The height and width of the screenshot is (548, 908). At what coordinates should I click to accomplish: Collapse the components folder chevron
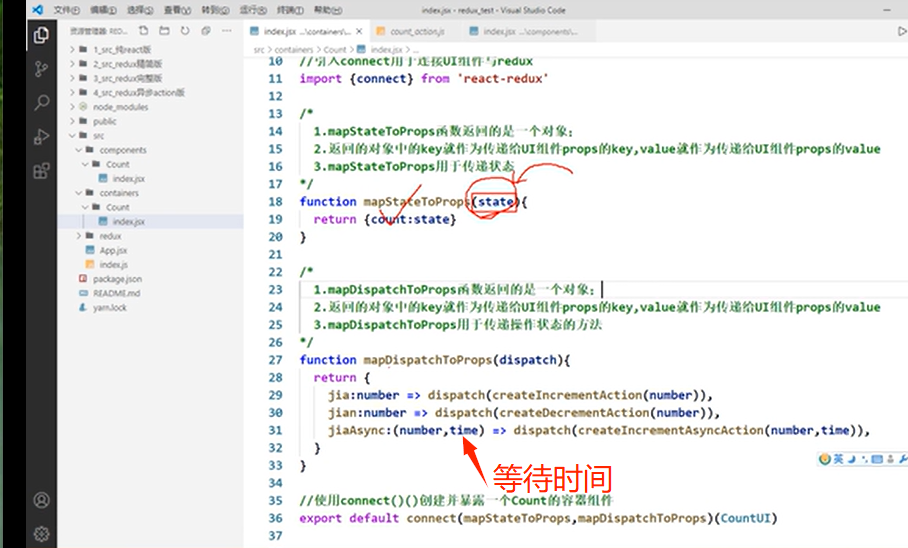click(x=79, y=149)
